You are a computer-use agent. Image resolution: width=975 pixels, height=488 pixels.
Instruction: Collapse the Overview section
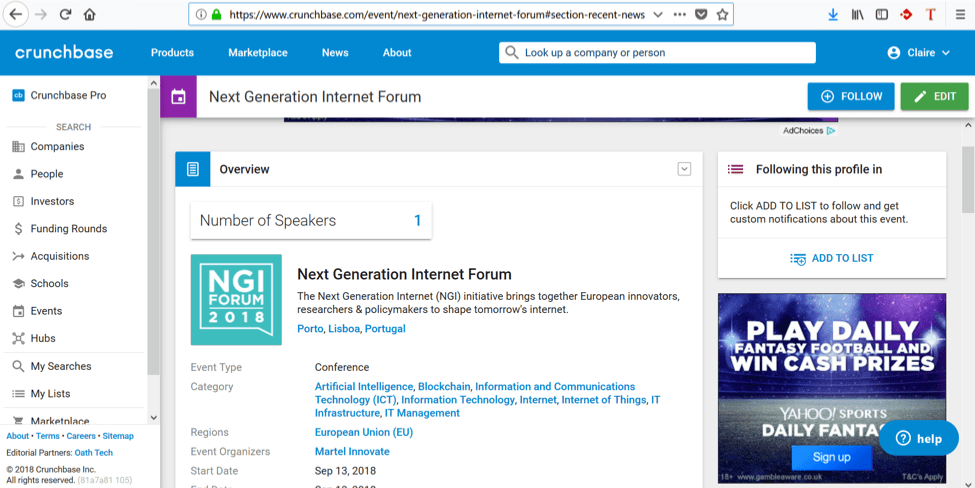point(685,169)
